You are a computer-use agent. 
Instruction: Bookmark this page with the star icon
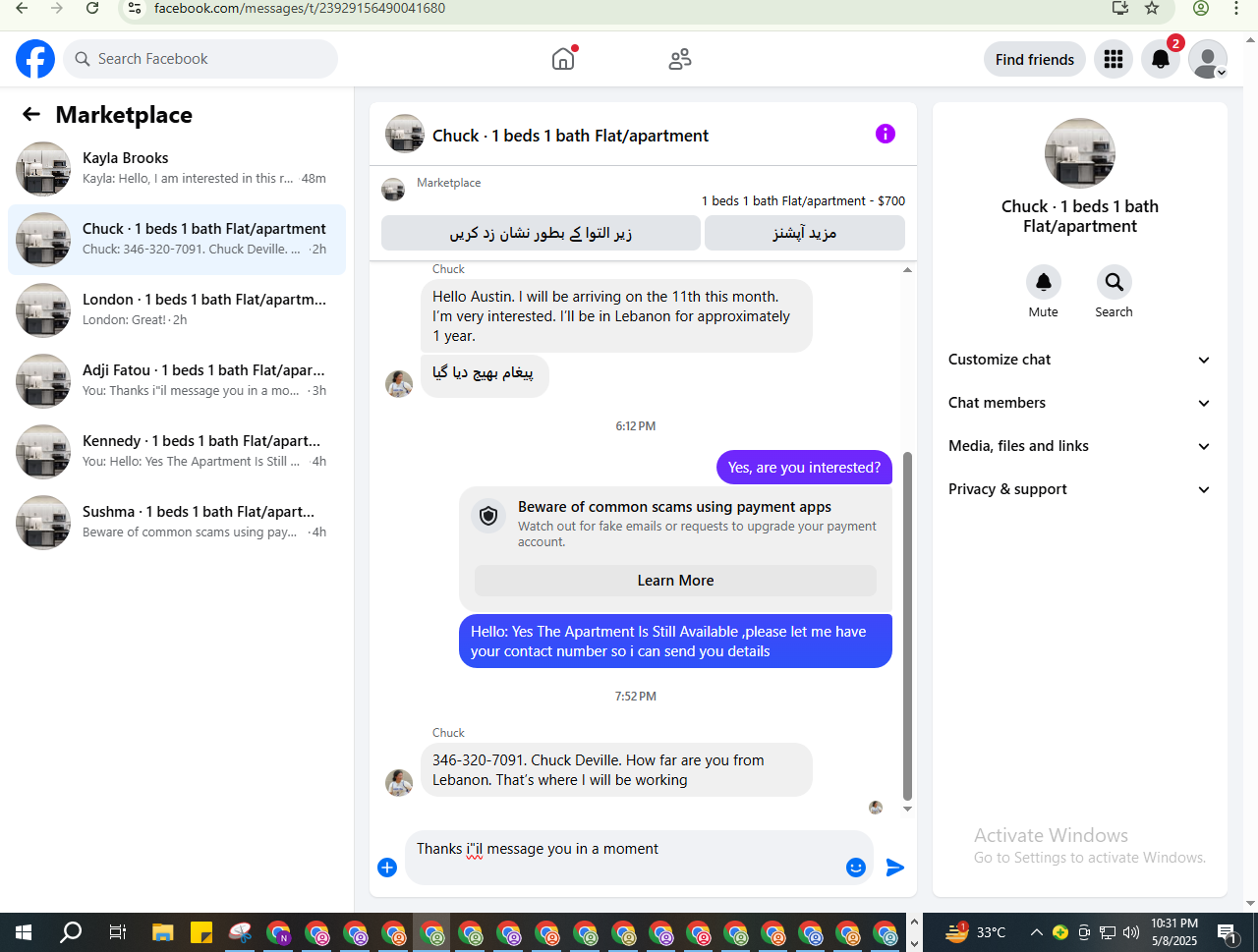tap(1152, 8)
